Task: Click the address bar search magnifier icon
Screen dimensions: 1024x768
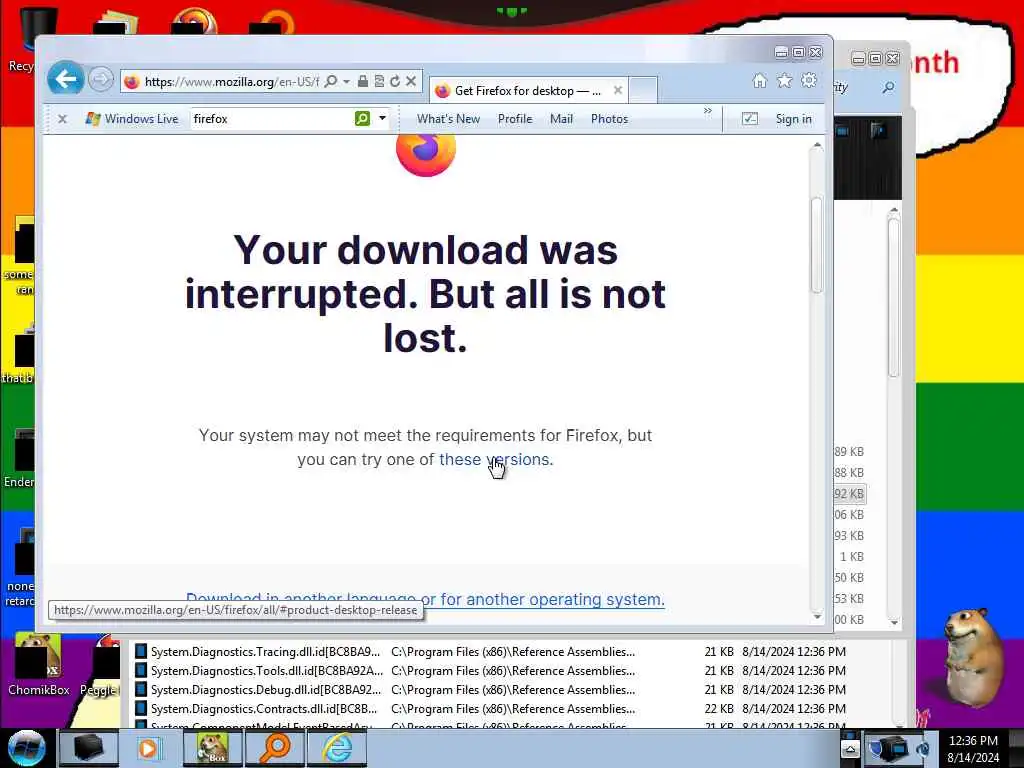Action: point(330,81)
